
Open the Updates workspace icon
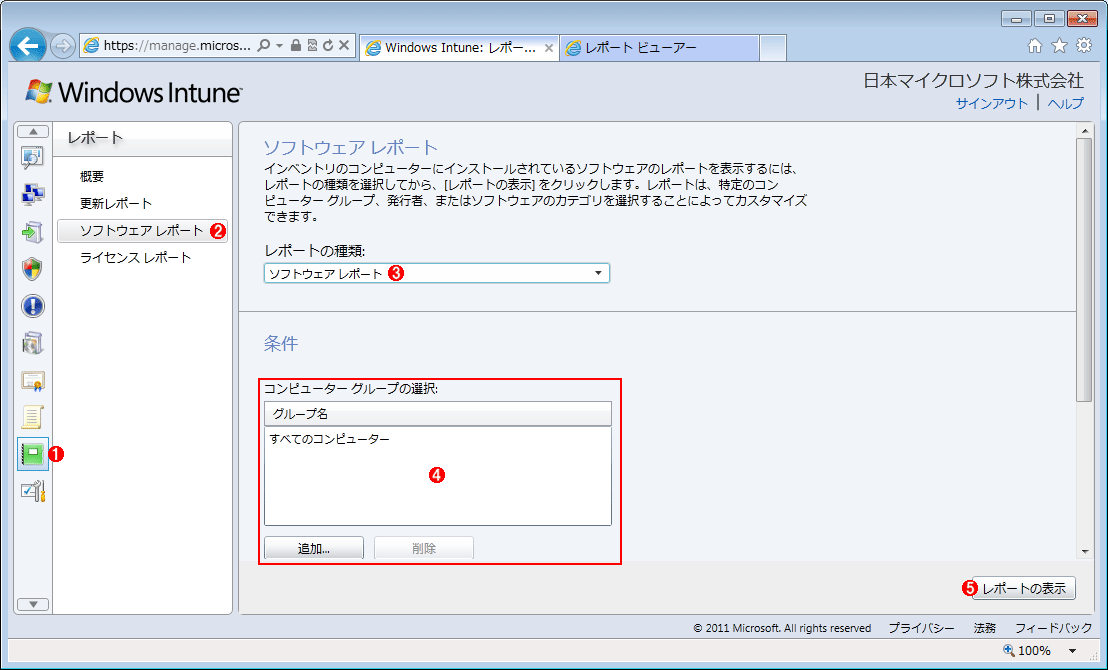click(33, 232)
